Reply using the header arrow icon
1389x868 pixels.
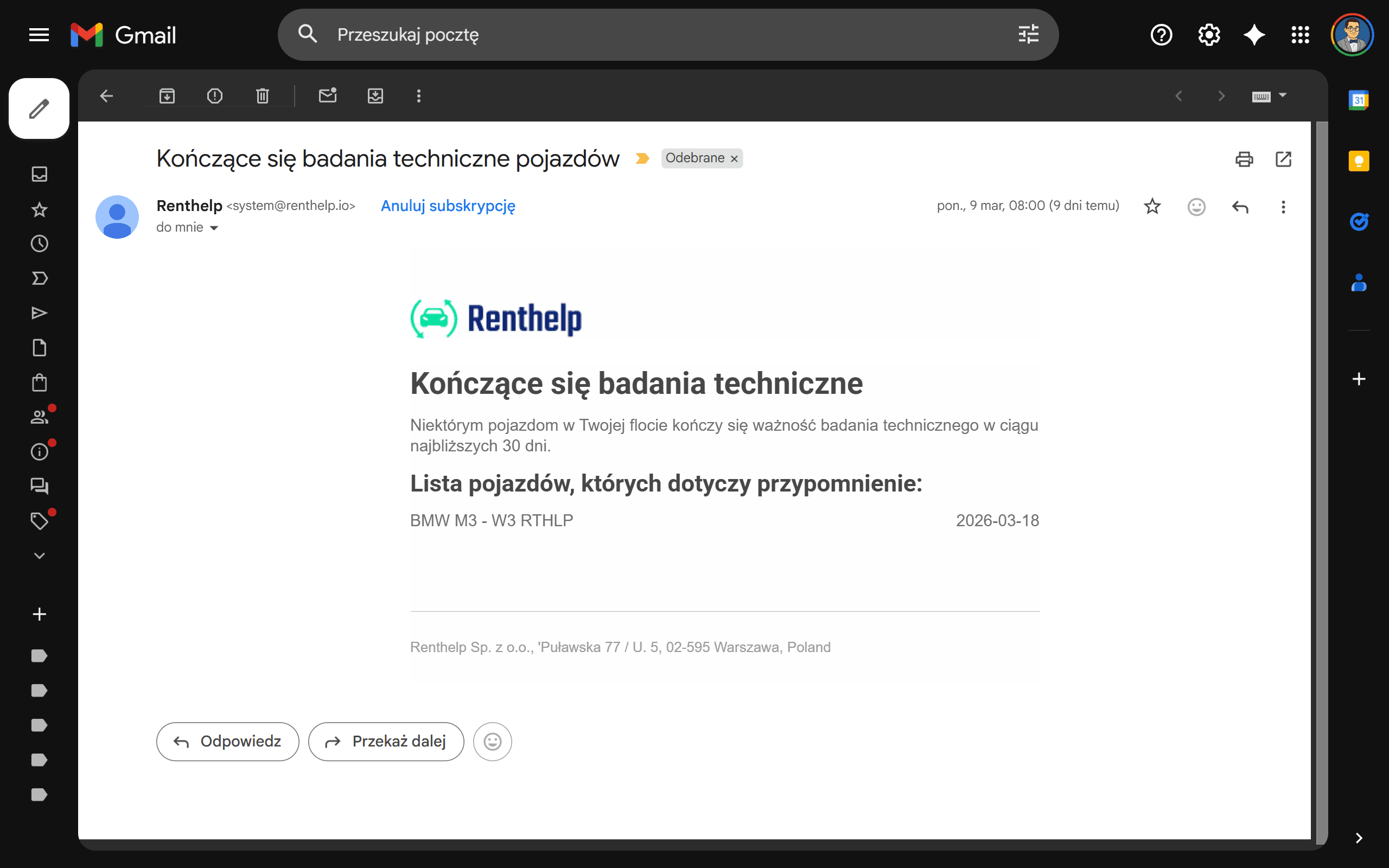click(1240, 207)
